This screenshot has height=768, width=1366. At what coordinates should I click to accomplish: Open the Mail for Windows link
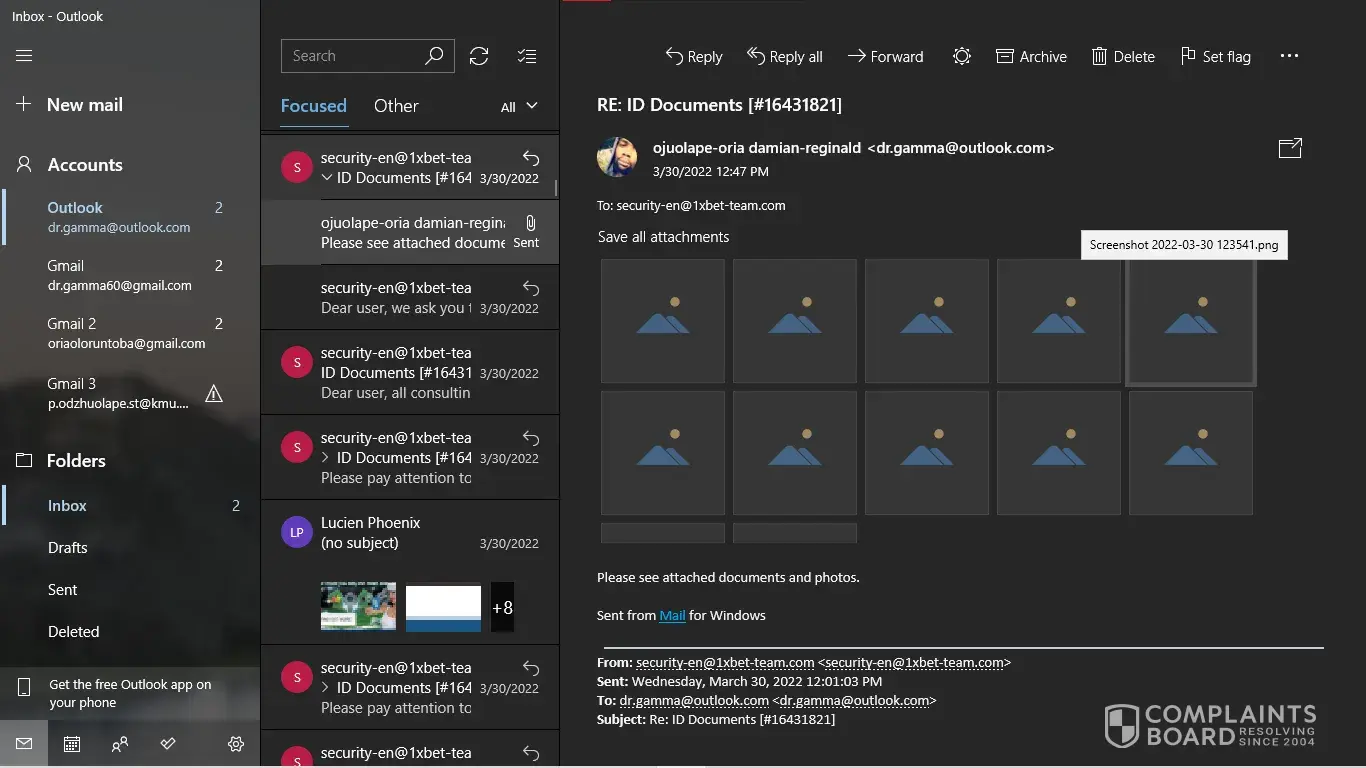[x=672, y=615]
